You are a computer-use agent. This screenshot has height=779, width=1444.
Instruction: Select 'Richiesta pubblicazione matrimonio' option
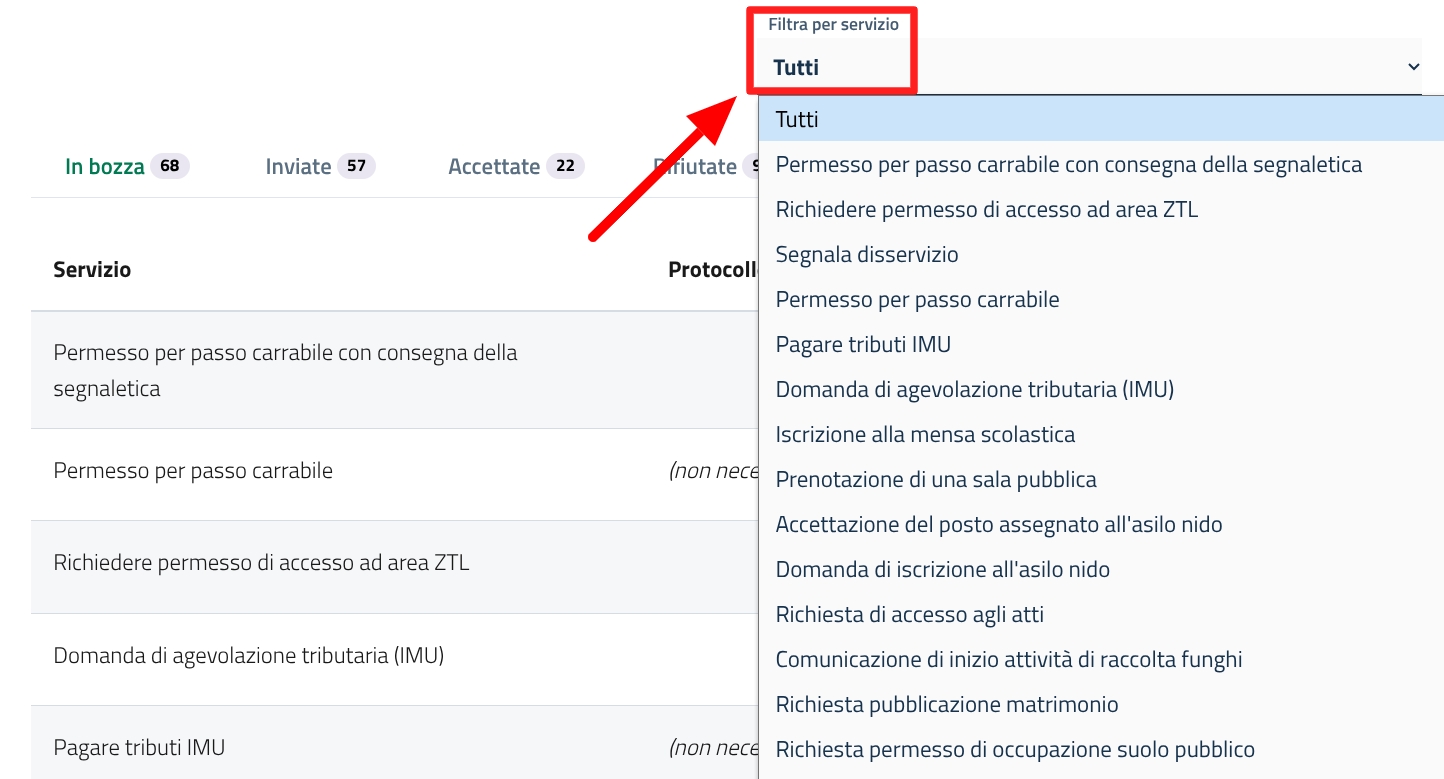[x=946, y=705]
